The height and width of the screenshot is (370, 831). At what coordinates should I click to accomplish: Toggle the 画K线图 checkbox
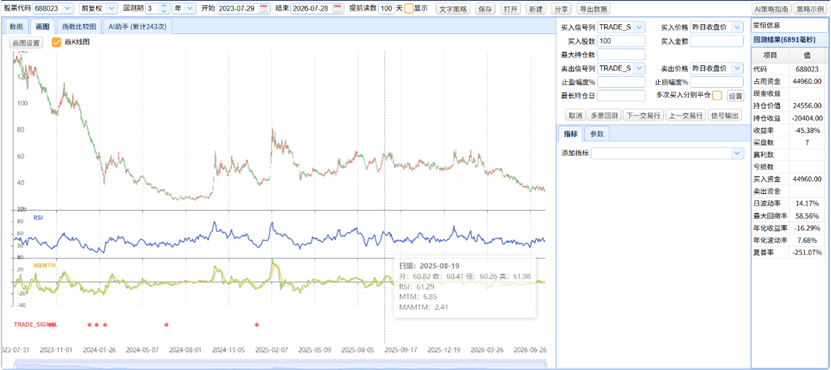click(56, 42)
